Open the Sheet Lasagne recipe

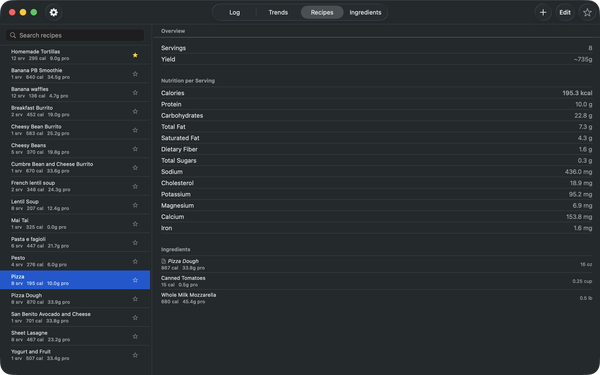pyautogui.click(x=75, y=336)
